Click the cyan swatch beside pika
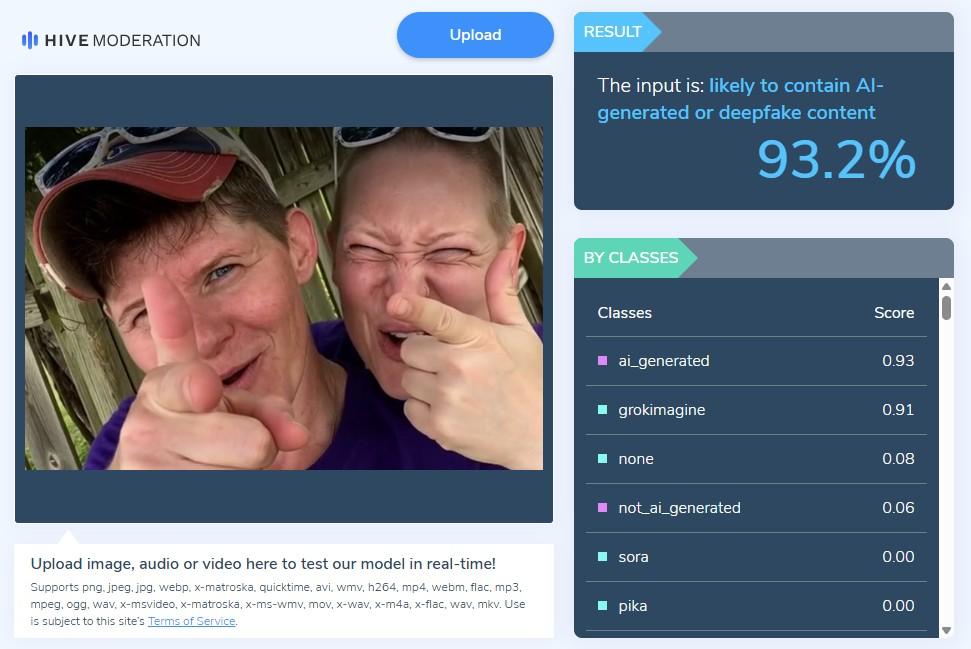Screen dimensions: 971x649 tap(602, 605)
